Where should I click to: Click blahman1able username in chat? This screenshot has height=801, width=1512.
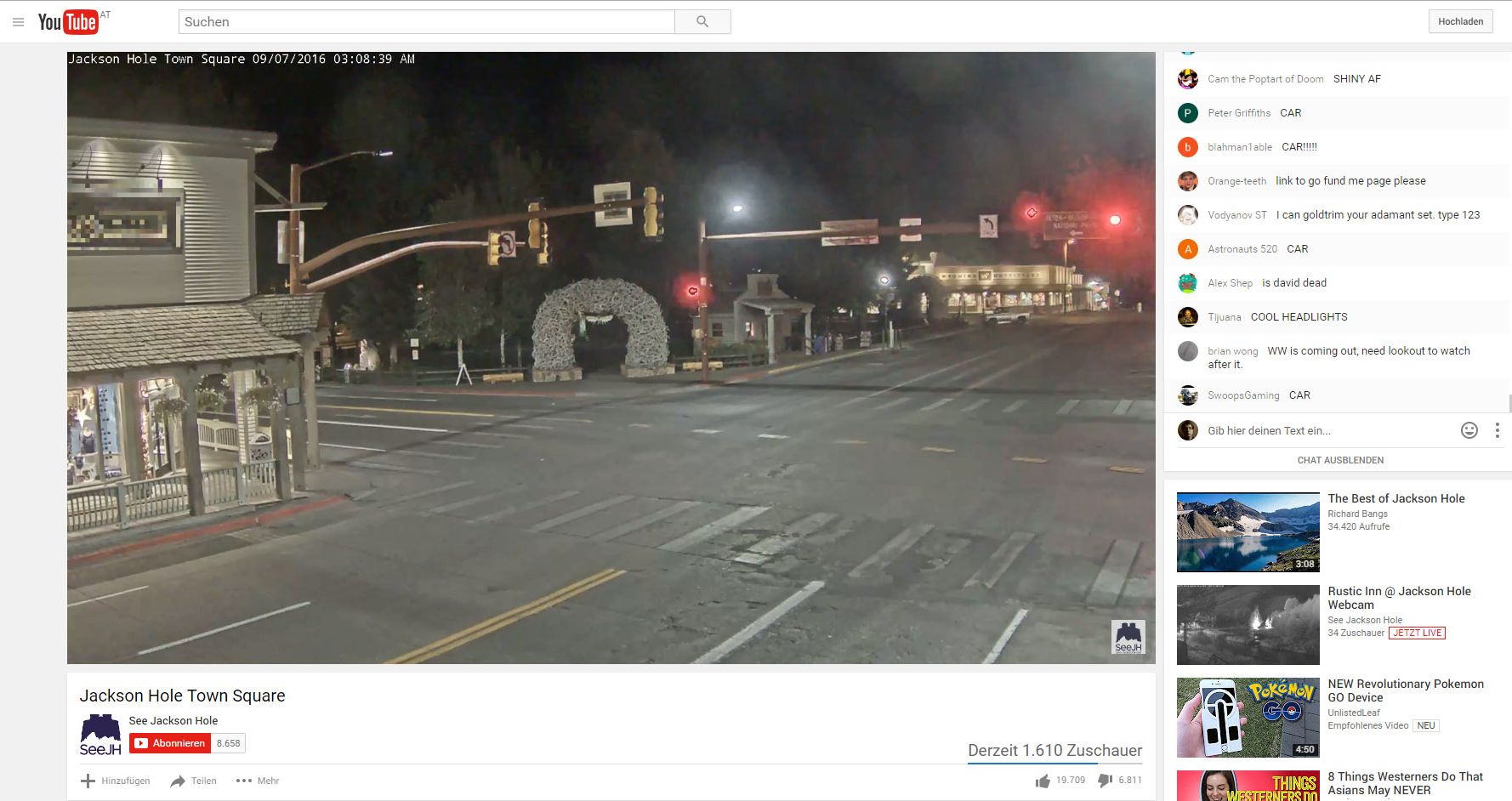(x=1240, y=147)
